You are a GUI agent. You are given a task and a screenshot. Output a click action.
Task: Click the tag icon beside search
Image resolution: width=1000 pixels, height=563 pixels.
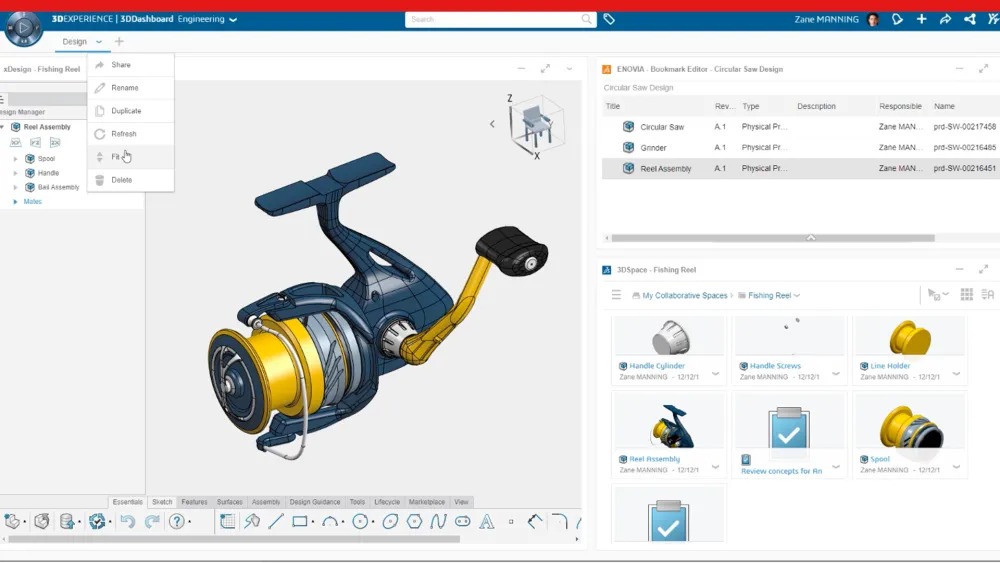609,19
